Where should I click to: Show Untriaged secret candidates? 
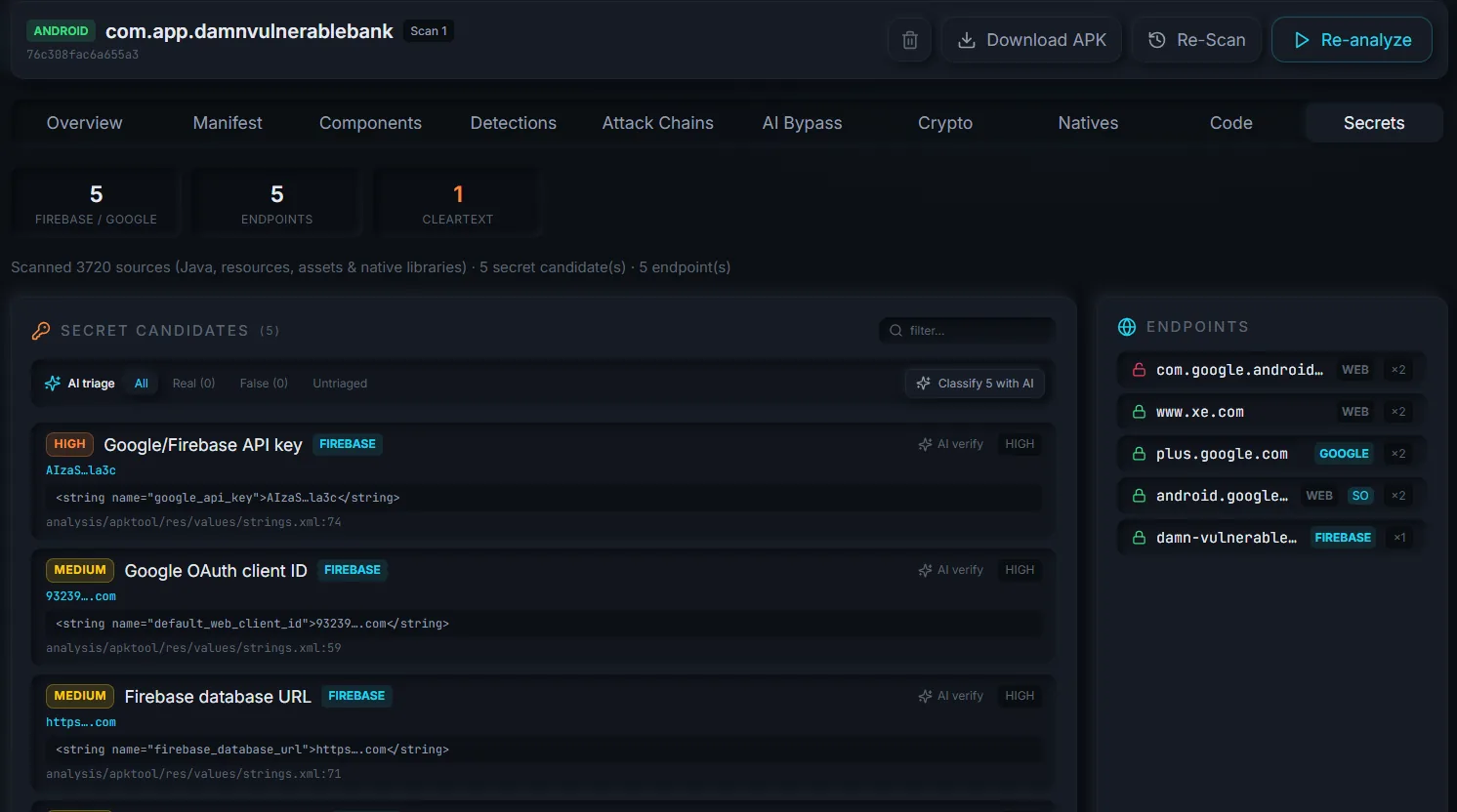pos(340,384)
